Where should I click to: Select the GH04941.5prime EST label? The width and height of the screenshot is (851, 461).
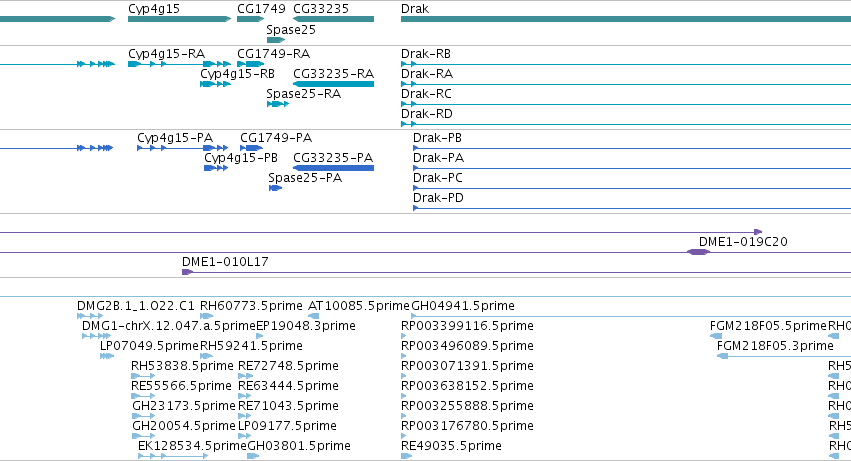[463, 306]
